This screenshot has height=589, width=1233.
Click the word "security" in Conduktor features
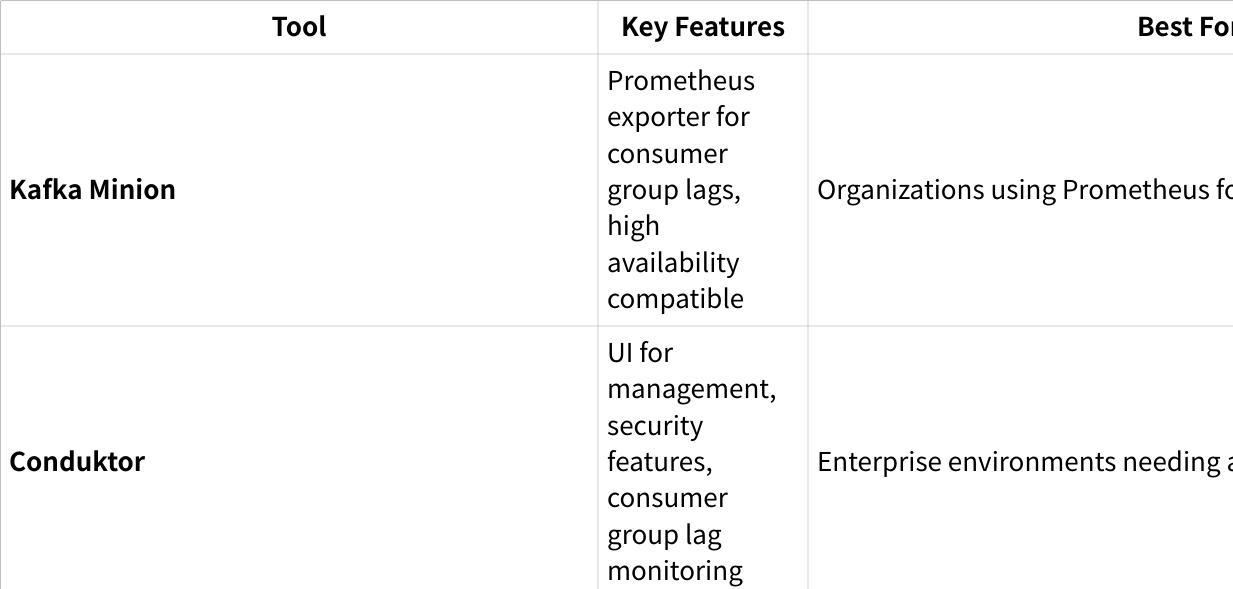coord(655,426)
